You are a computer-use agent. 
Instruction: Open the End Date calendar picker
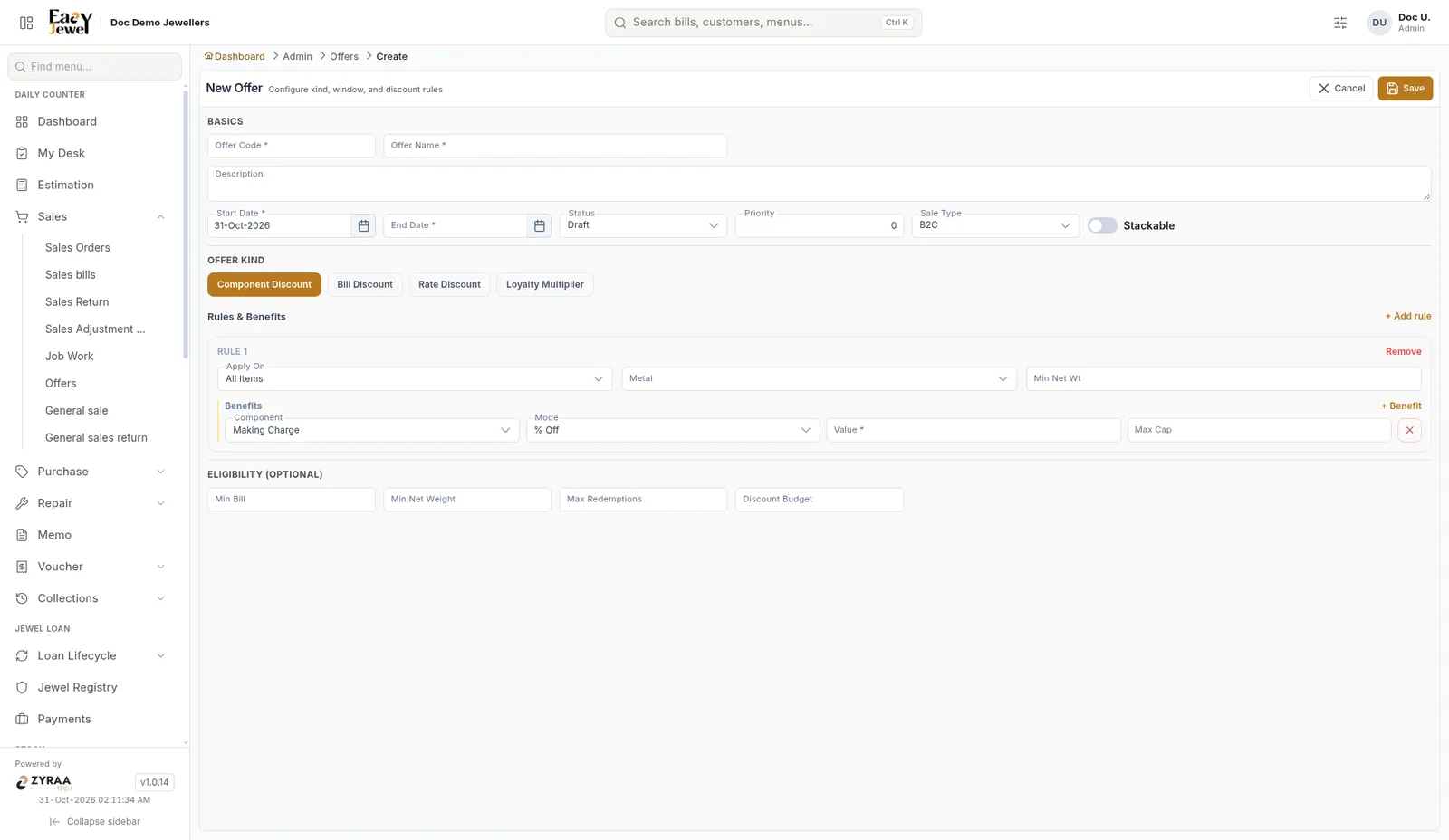539,226
